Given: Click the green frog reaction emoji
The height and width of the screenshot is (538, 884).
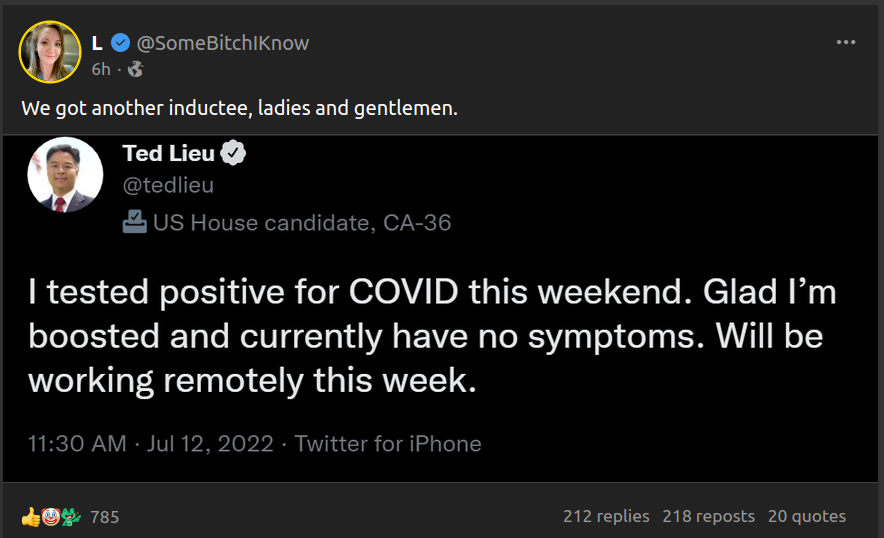Looking at the screenshot, I should [x=69, y=517].
